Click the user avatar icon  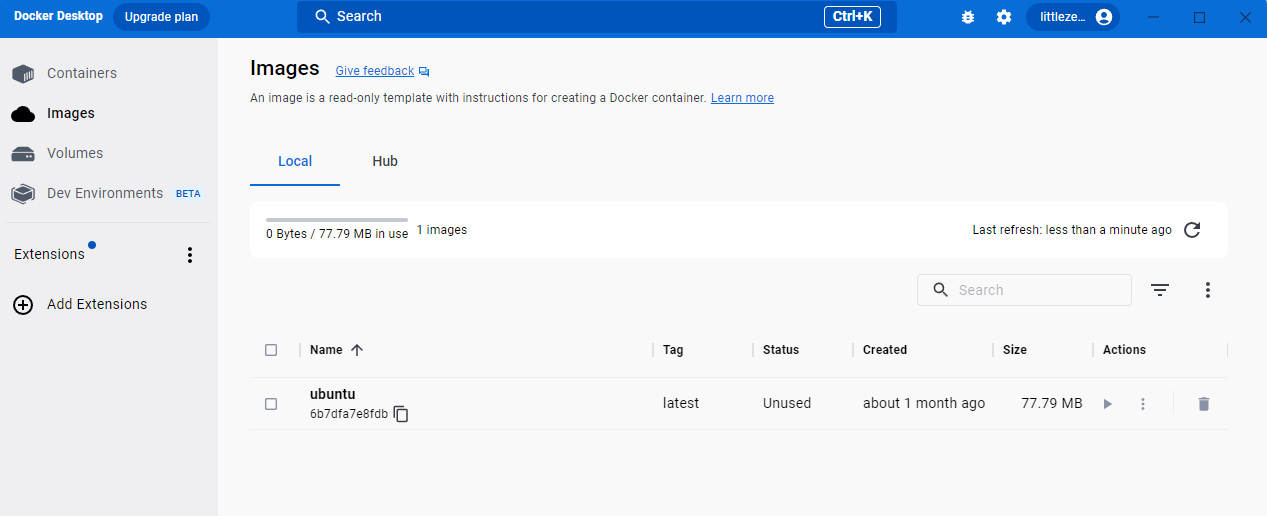(x=1104, y=17)
